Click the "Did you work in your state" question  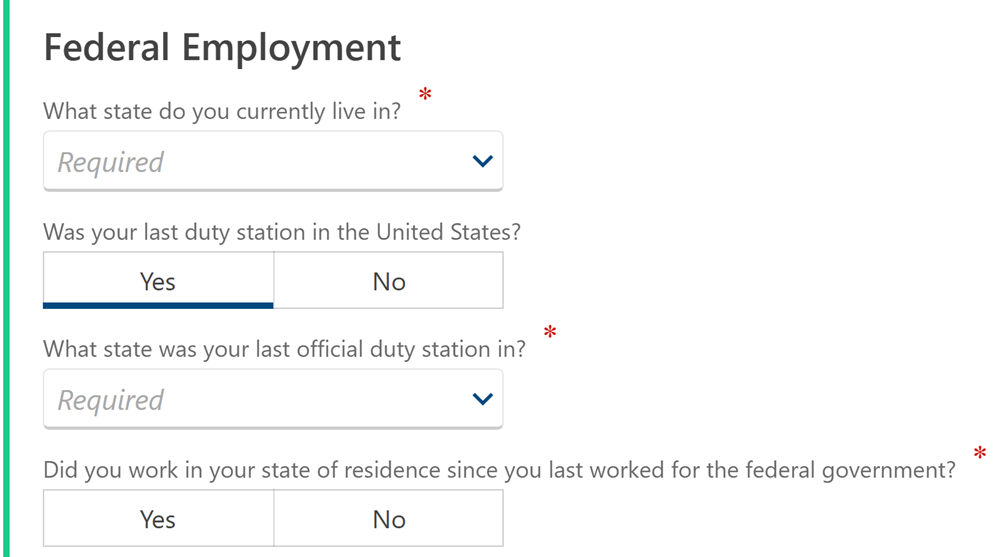click(x=499, y=470)
